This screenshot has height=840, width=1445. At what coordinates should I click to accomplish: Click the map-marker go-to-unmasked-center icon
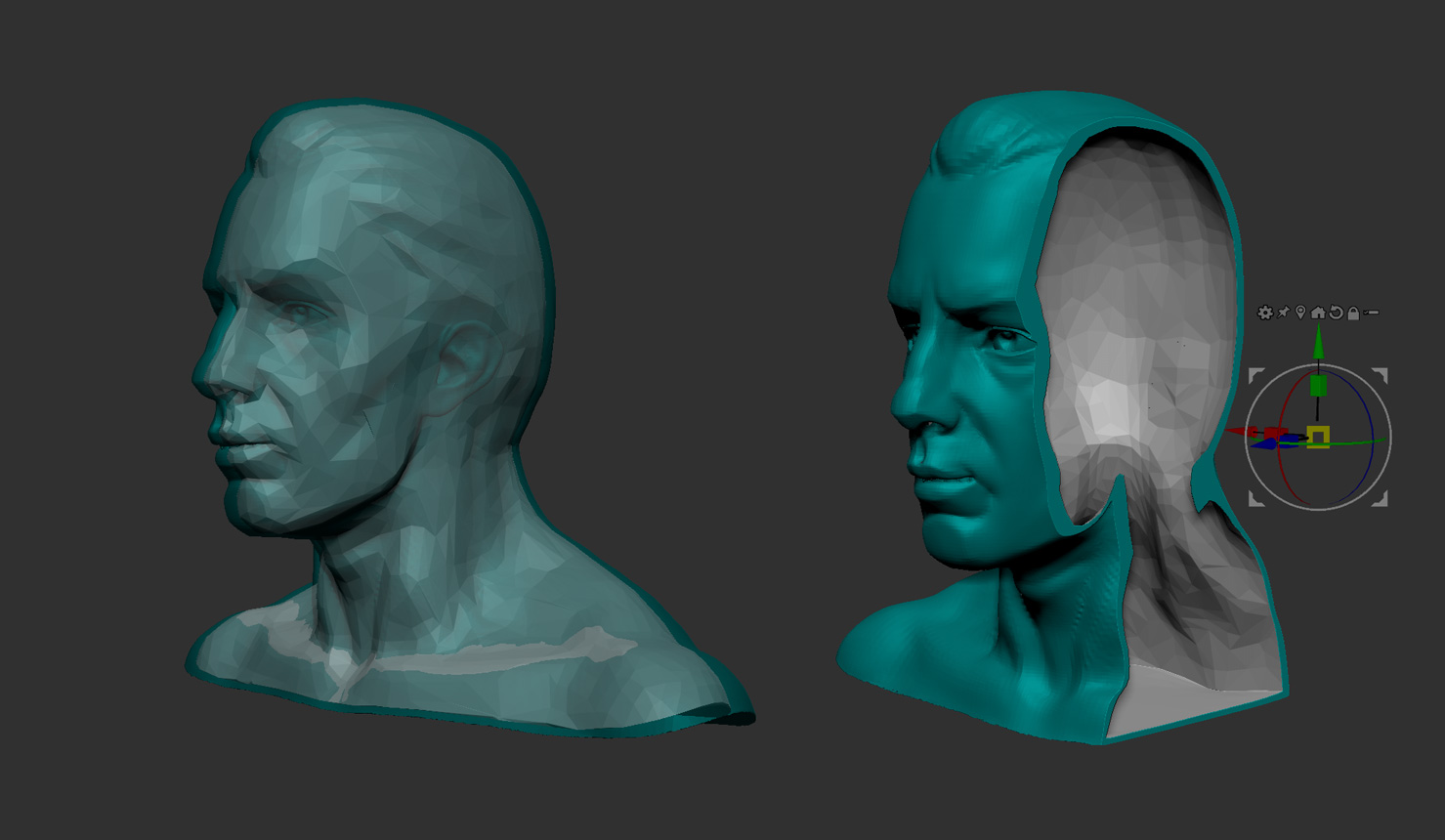point(1300,313)
